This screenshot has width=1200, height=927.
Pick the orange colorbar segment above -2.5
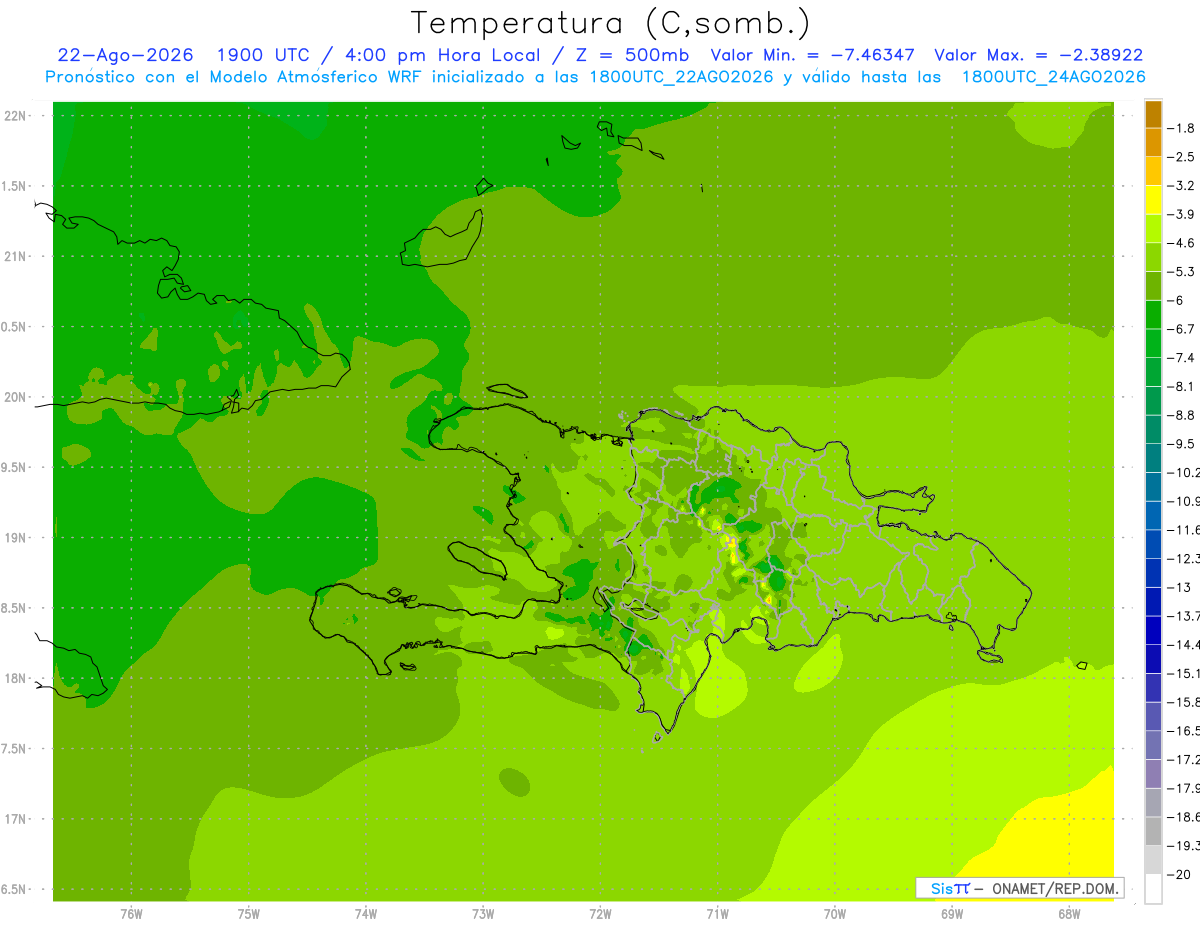(1153, 143)
